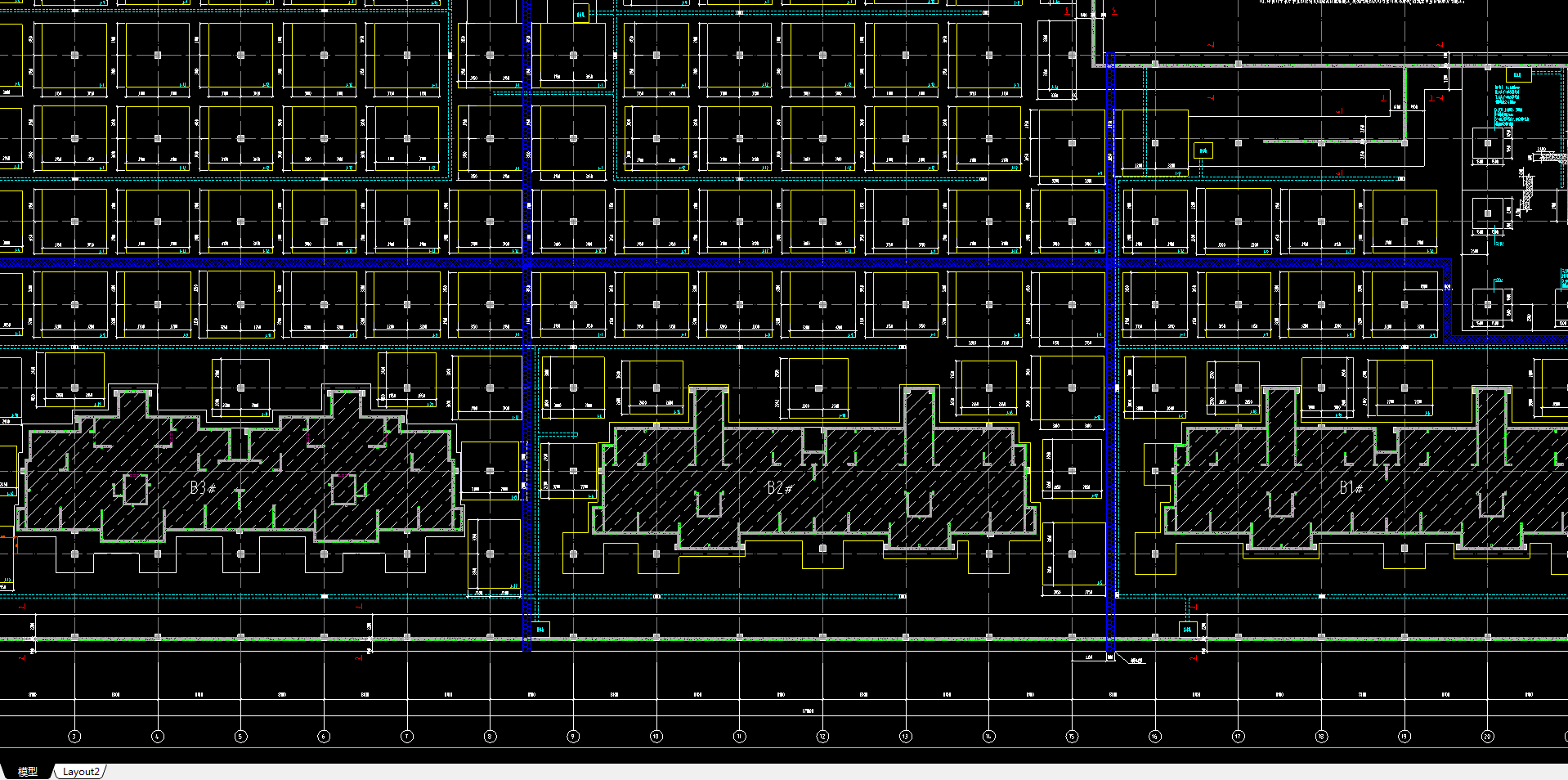Select the B1# building label

click(1351, 488)
